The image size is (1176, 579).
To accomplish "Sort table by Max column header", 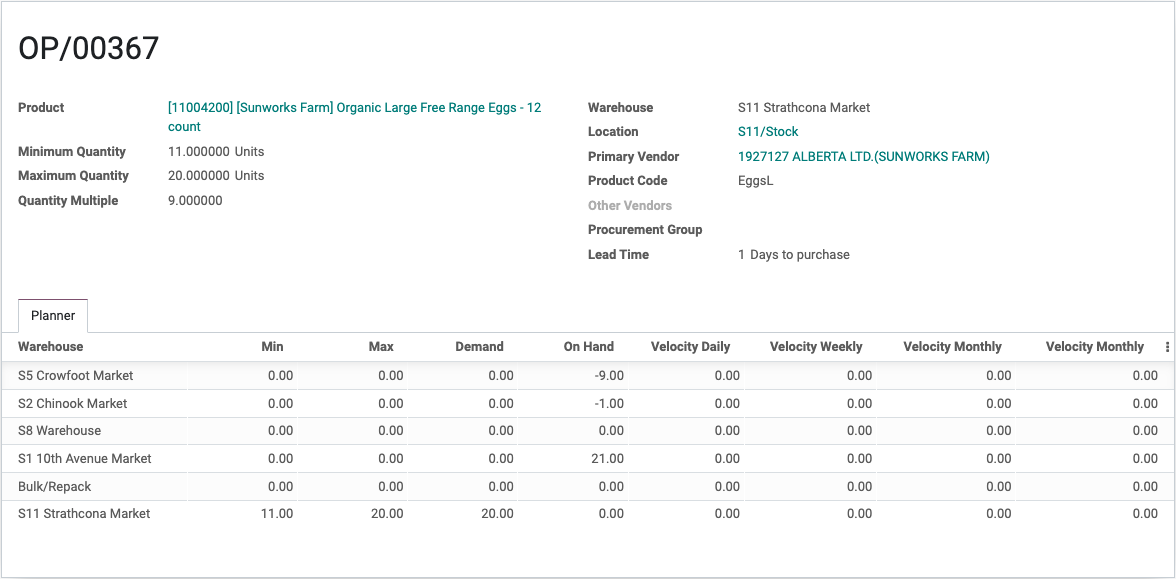I will [381, 346].
